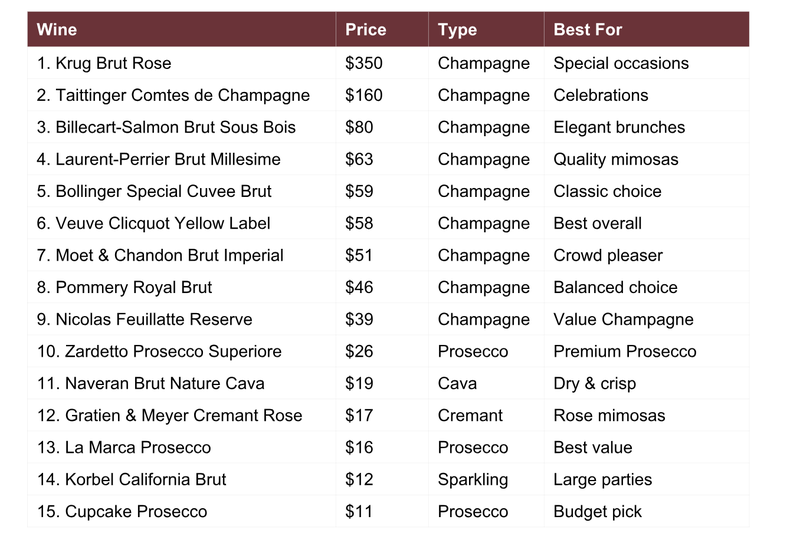Click the Best overall cell

pyautogui.click(x=597, y=223)
